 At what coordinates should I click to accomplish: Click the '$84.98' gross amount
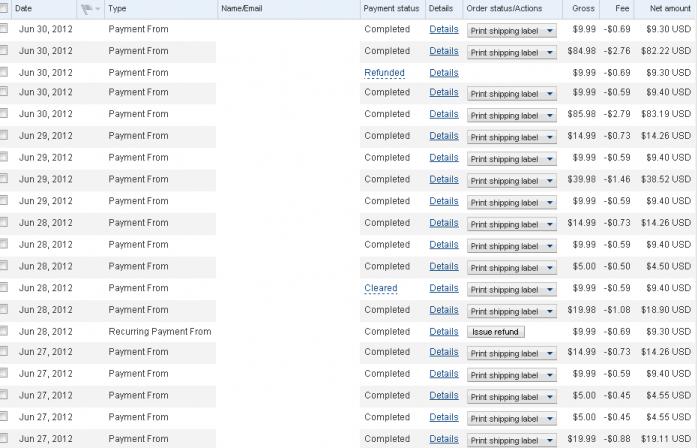pos(581,51)
